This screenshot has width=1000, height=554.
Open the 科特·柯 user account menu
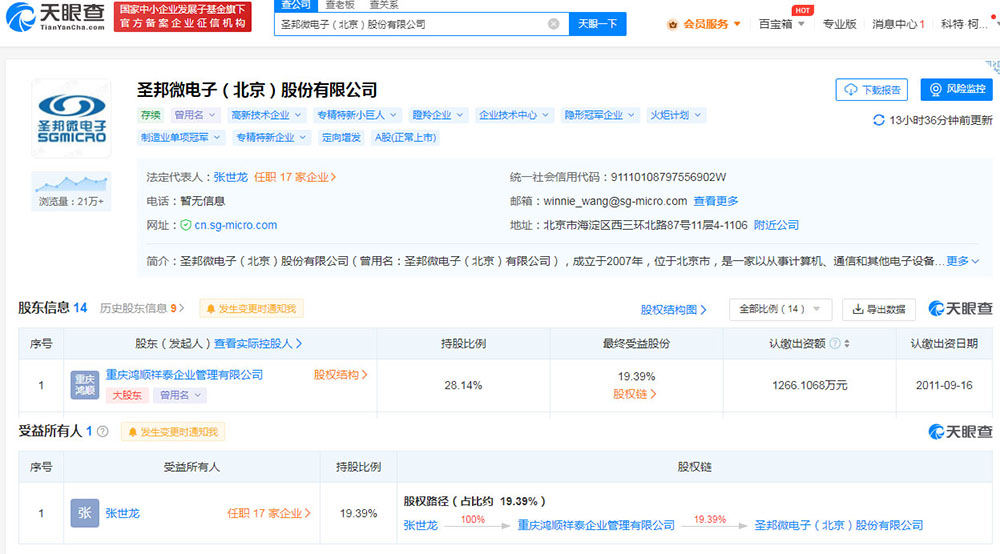click(x=966, y=24)
